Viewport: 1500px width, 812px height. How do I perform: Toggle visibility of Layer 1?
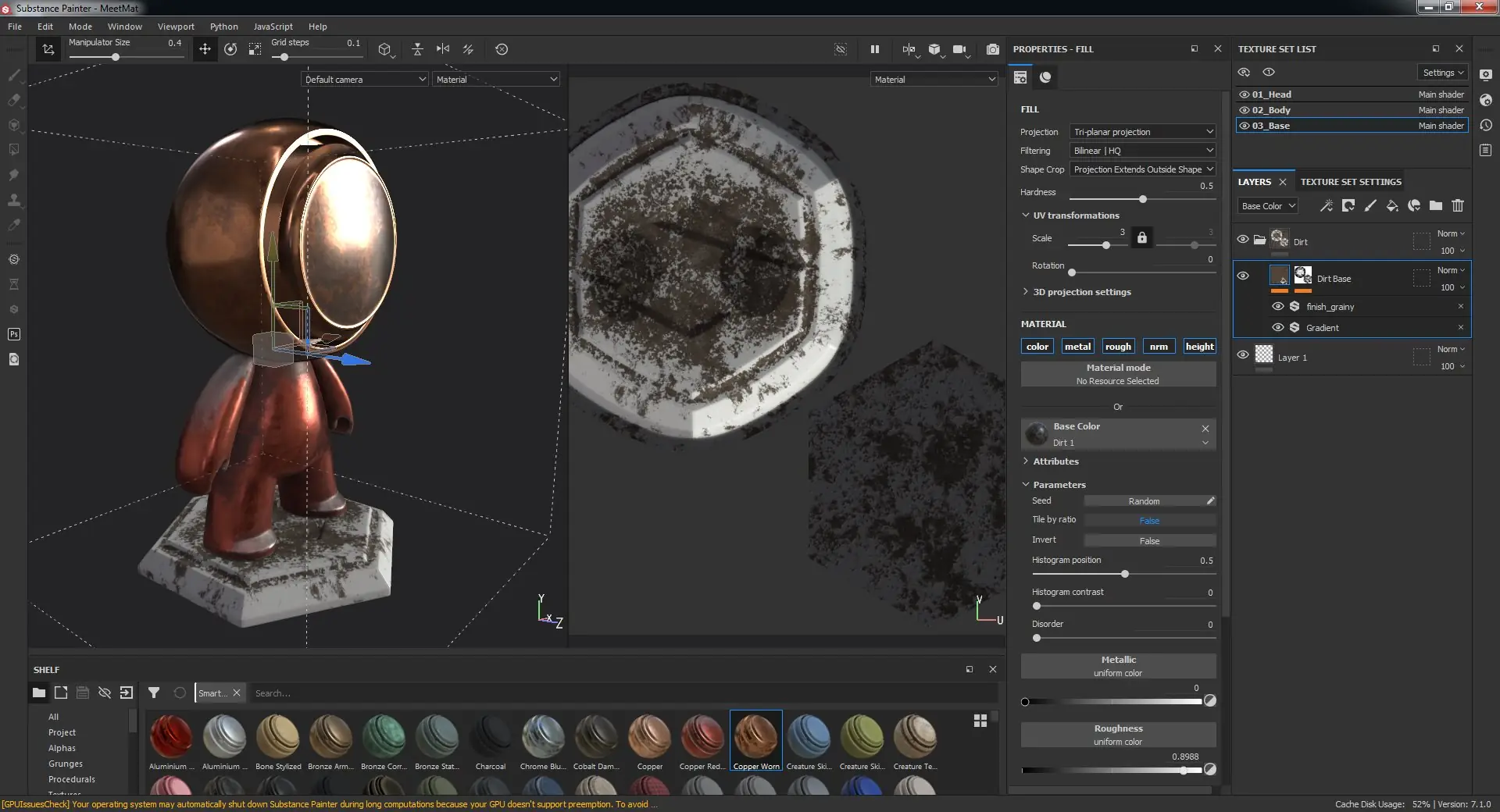pyautogui.click(x=1243, y=354)
